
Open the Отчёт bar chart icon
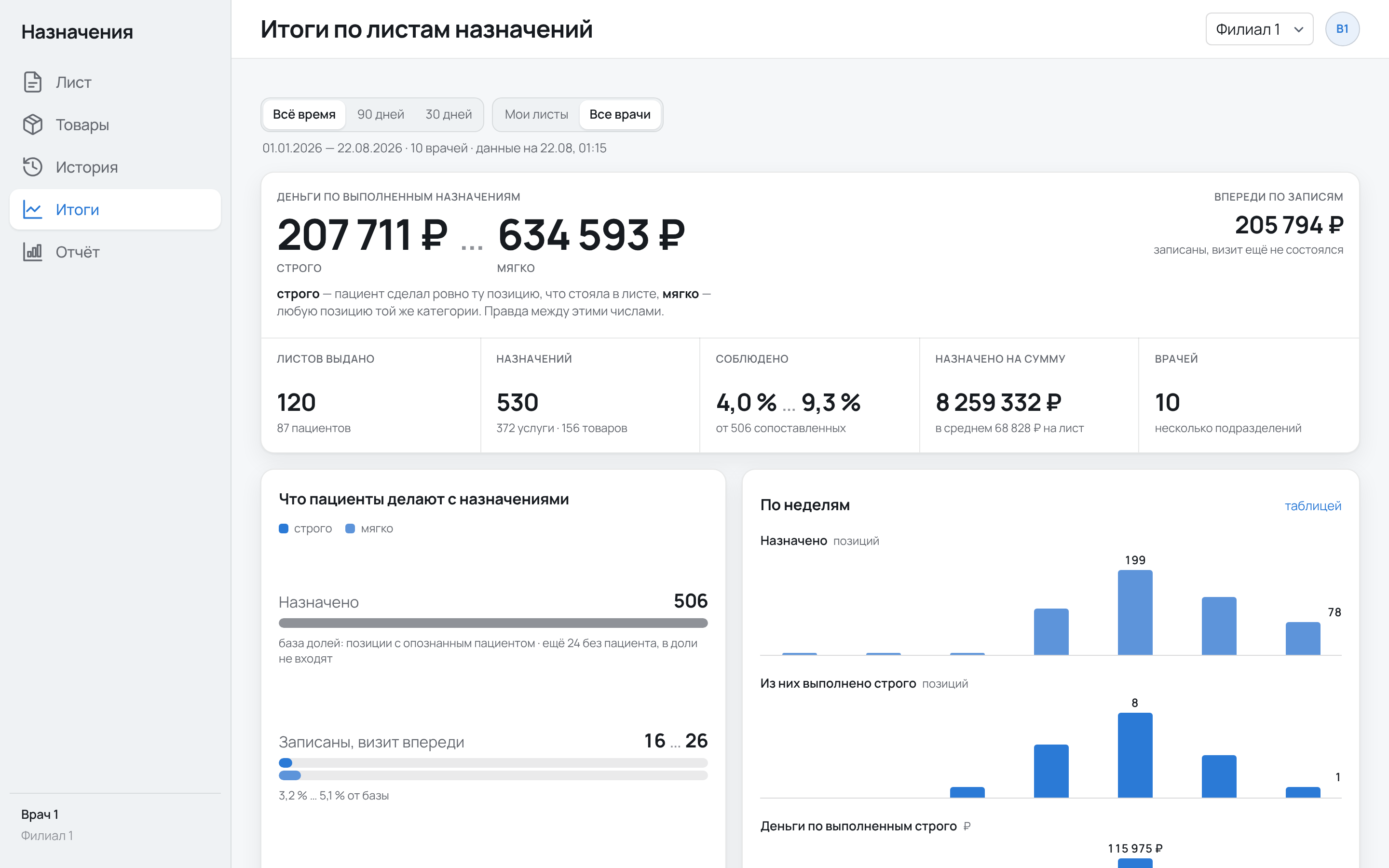point(33,252)
